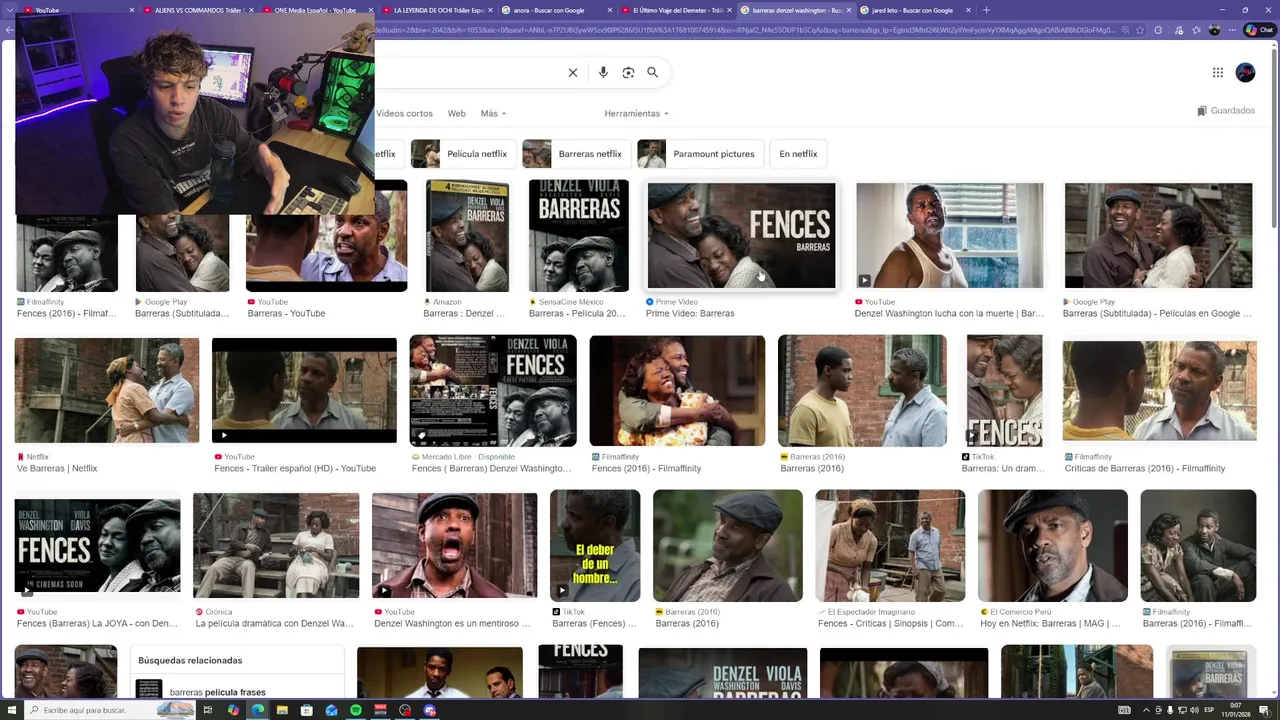The width and height of the screenshot is (1280, 720).
Task: Start voice search with microphone icon
Action: [x=603, y=72]
